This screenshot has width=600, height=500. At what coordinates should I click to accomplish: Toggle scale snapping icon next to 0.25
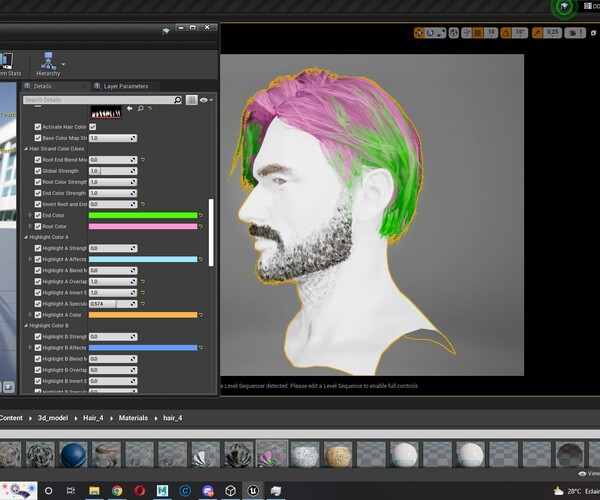(x=537, y=33)
